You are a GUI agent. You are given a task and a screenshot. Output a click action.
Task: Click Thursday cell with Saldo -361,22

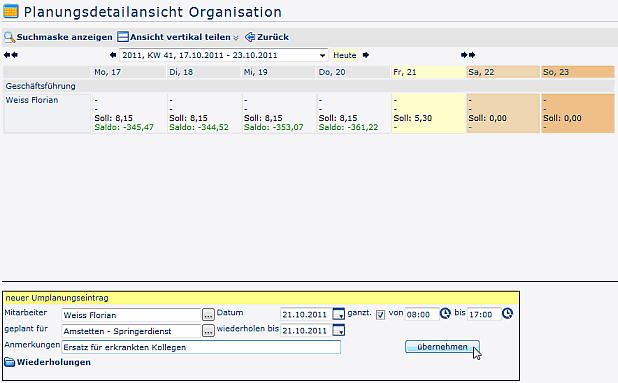(x=353, y=113)
